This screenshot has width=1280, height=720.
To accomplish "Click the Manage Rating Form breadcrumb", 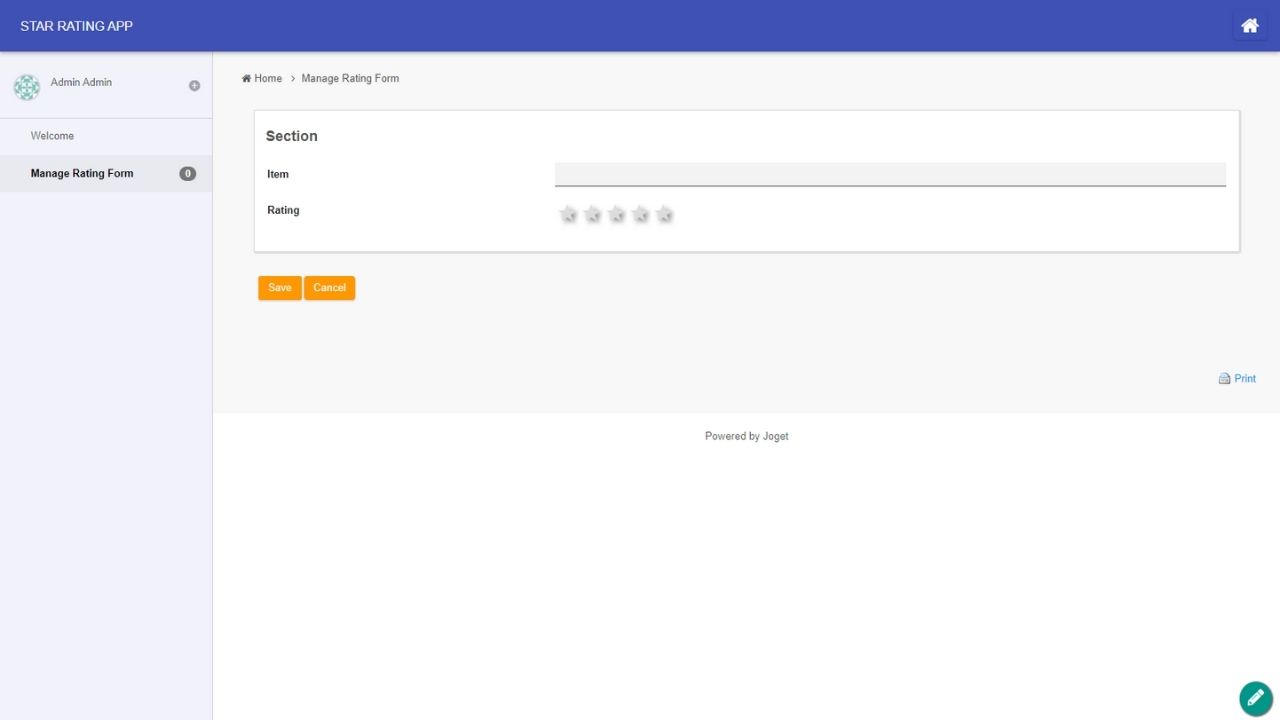I will point(350,78).
